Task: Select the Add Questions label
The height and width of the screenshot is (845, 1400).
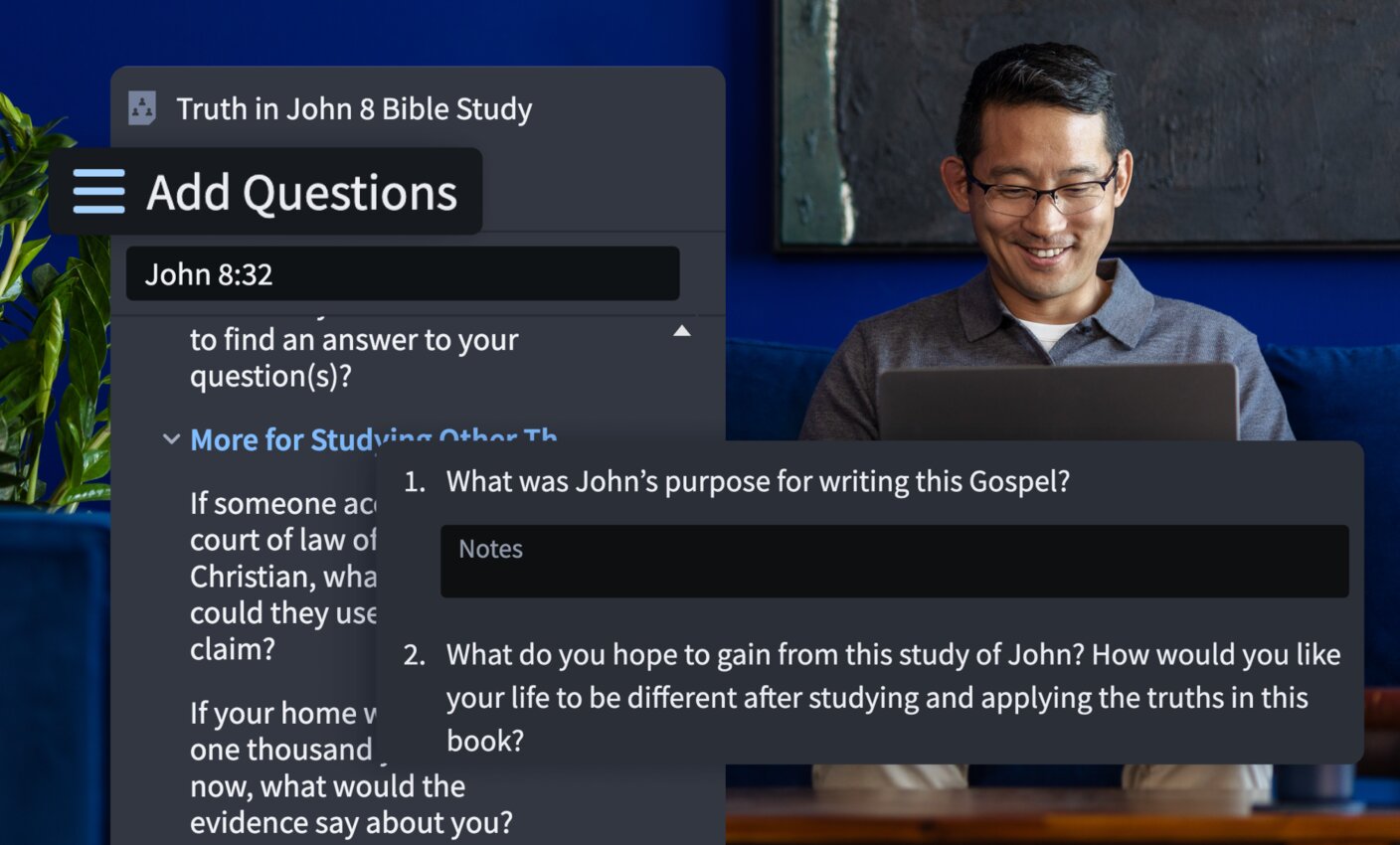Action: tap(301, 193)
